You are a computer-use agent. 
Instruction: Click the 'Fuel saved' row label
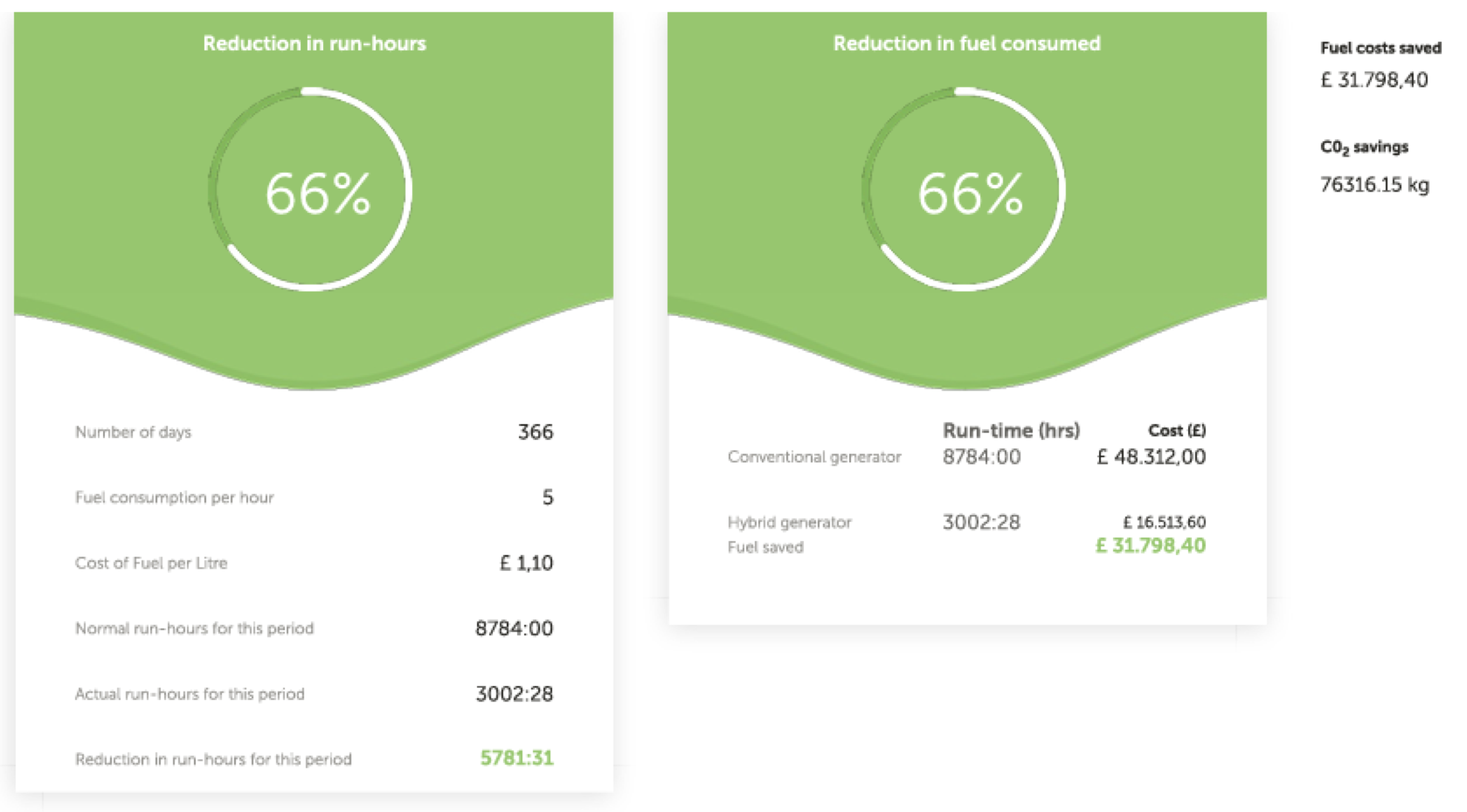[x=765, y=547]
